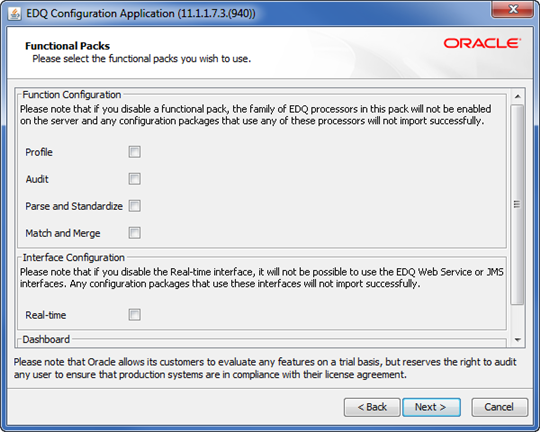Click the Parse and Standardize label

click(74, 206)
